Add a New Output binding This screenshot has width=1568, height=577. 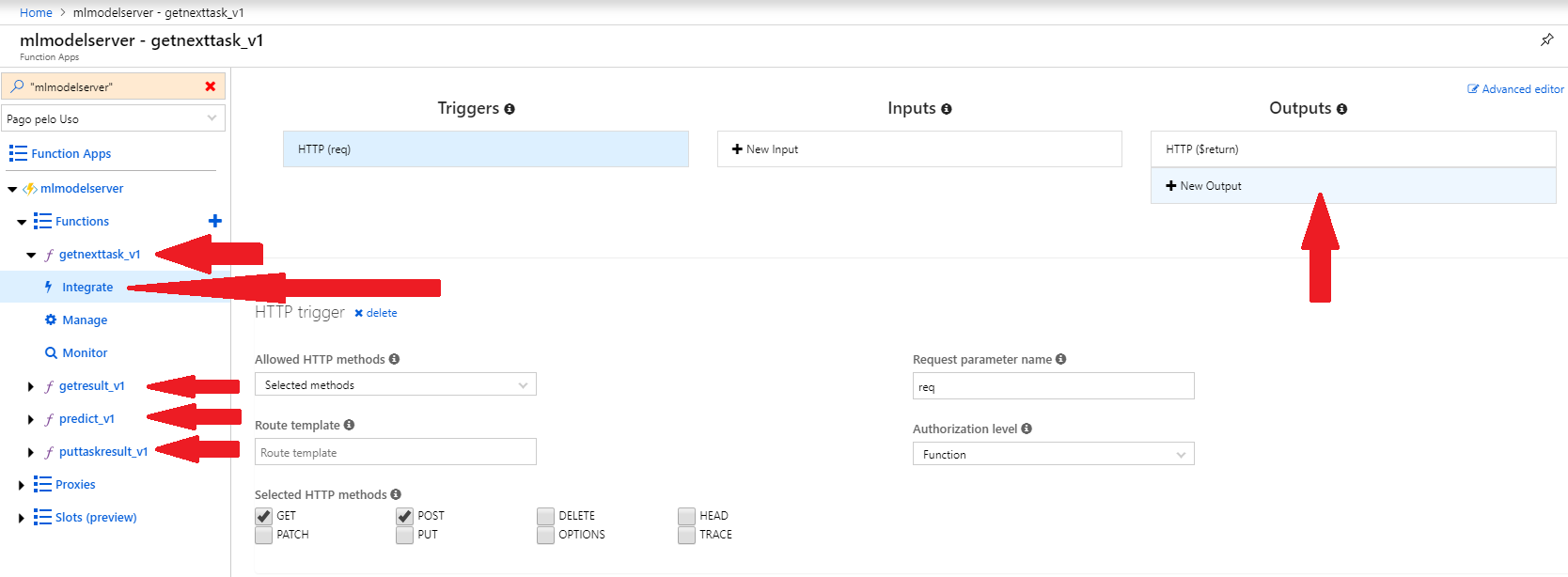tap(1353, 185)
